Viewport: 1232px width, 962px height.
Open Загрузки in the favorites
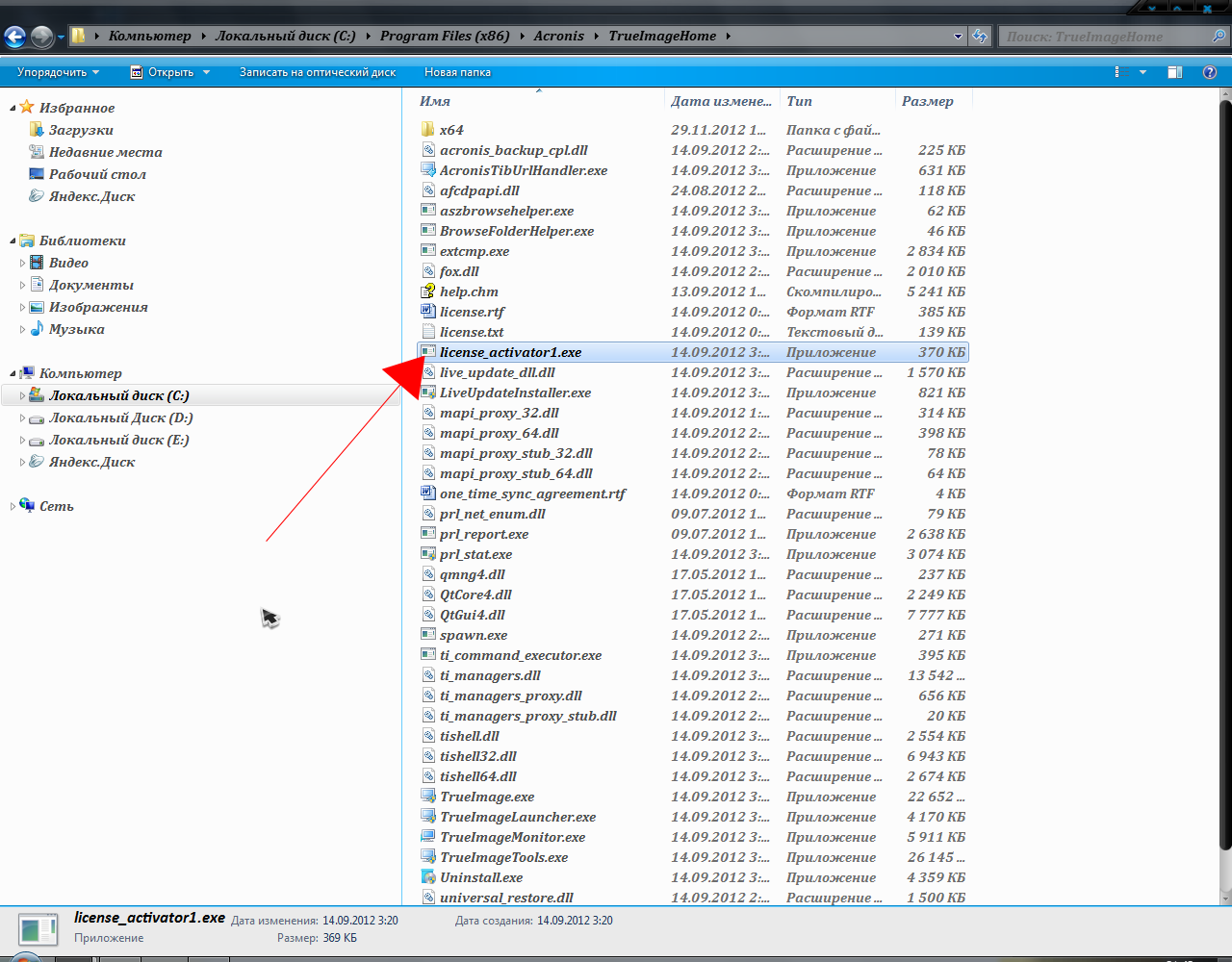tap(81, 130)
